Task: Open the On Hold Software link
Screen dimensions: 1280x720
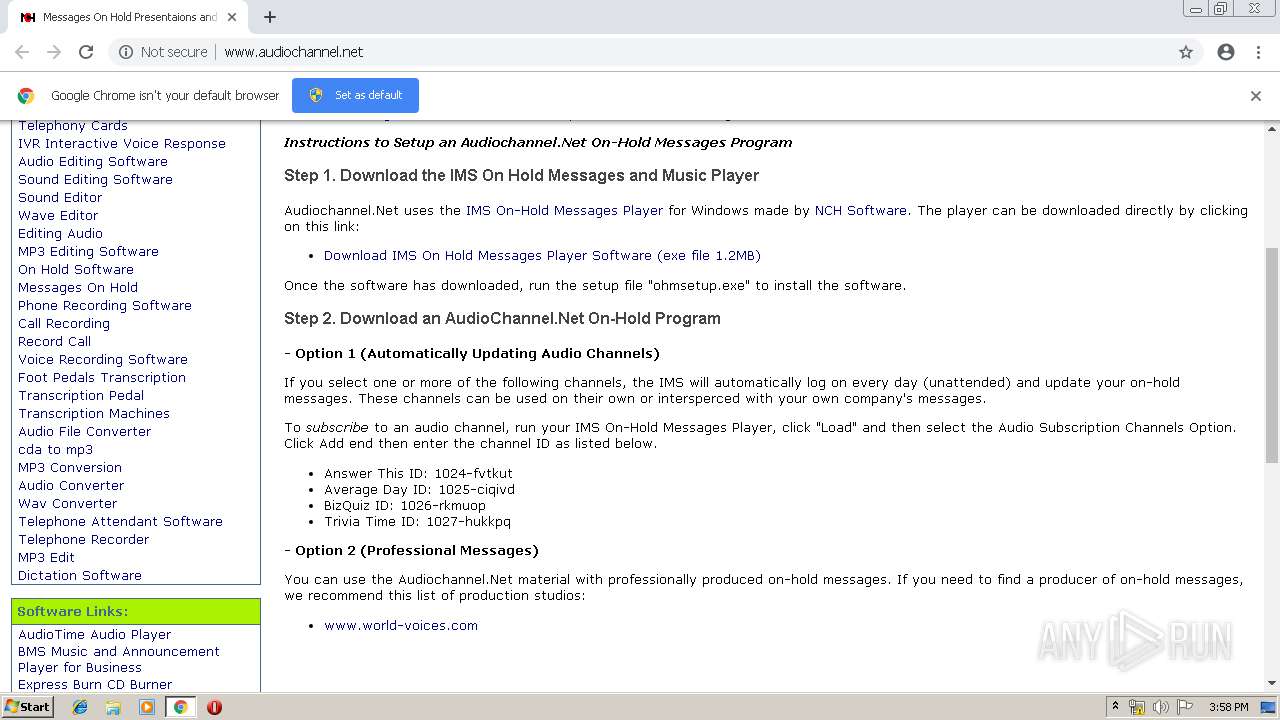Action: click(76, 269)
